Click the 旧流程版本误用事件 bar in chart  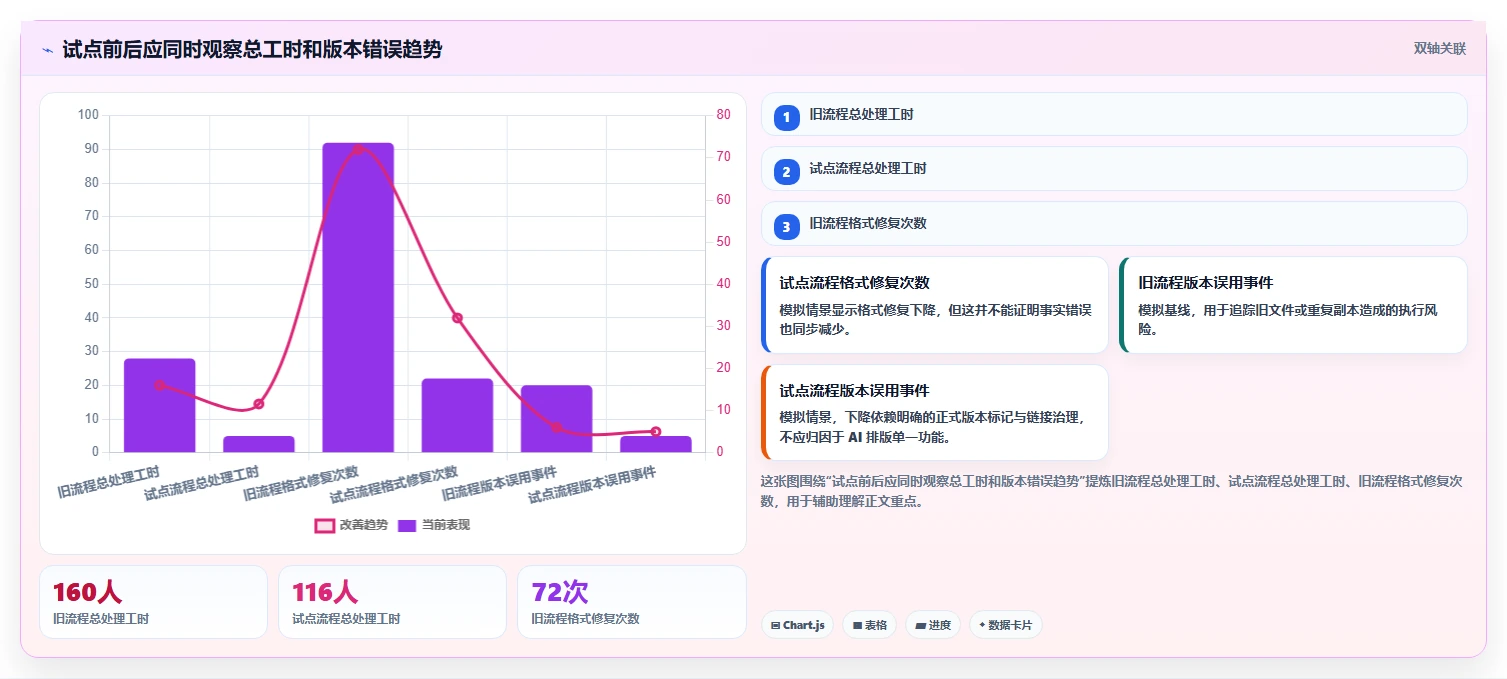click(556, 419)
